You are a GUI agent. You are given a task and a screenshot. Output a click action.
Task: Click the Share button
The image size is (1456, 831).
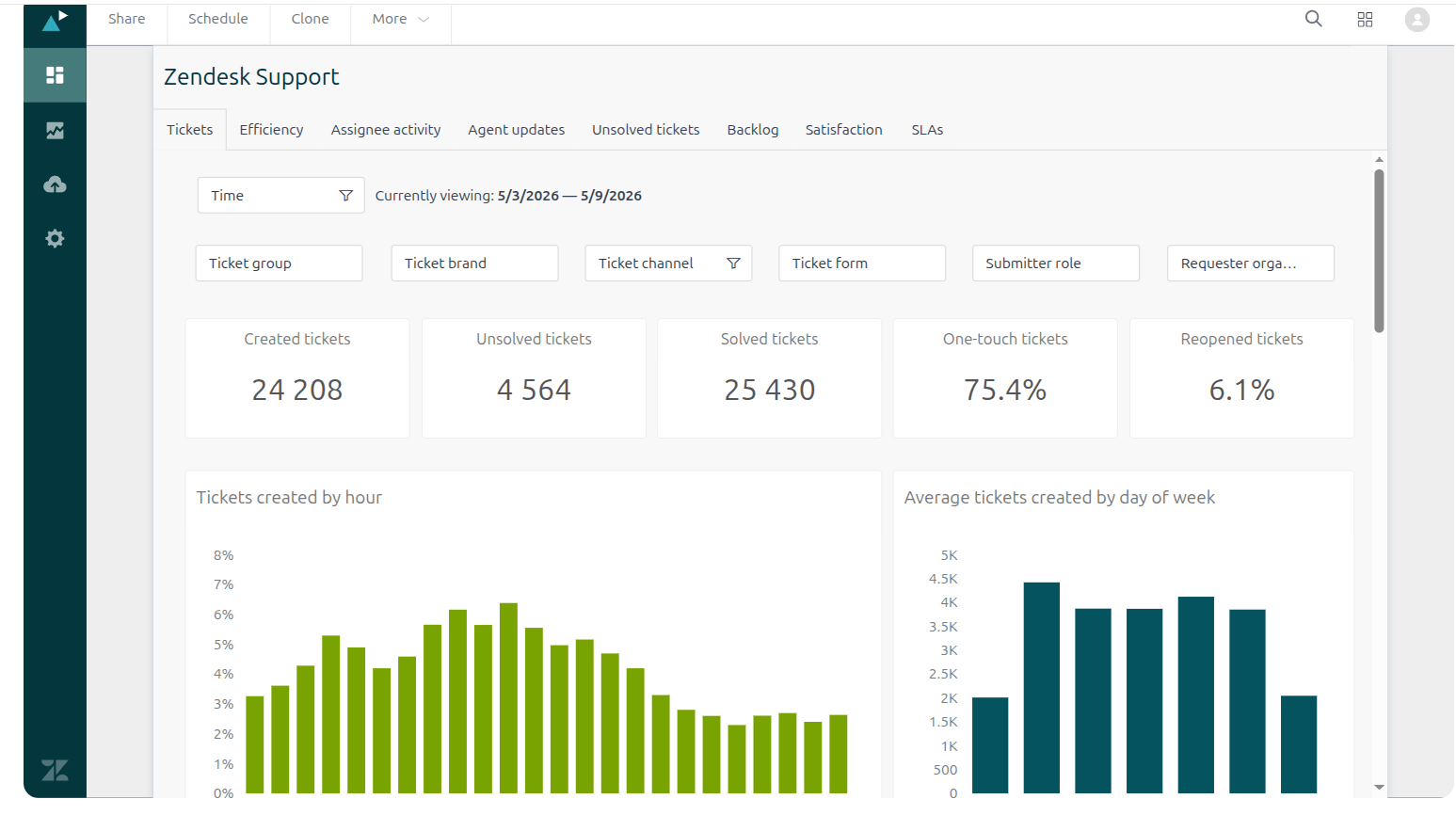point(126,19)
